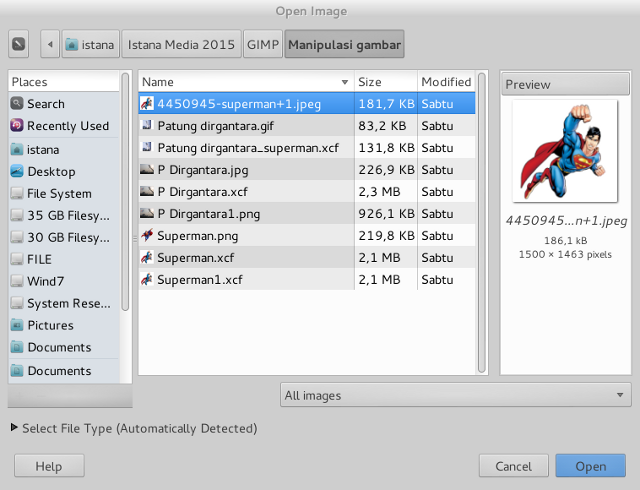Select file P Dirgantara1.png
640x490 pixels.
click(x=307, y=214)
